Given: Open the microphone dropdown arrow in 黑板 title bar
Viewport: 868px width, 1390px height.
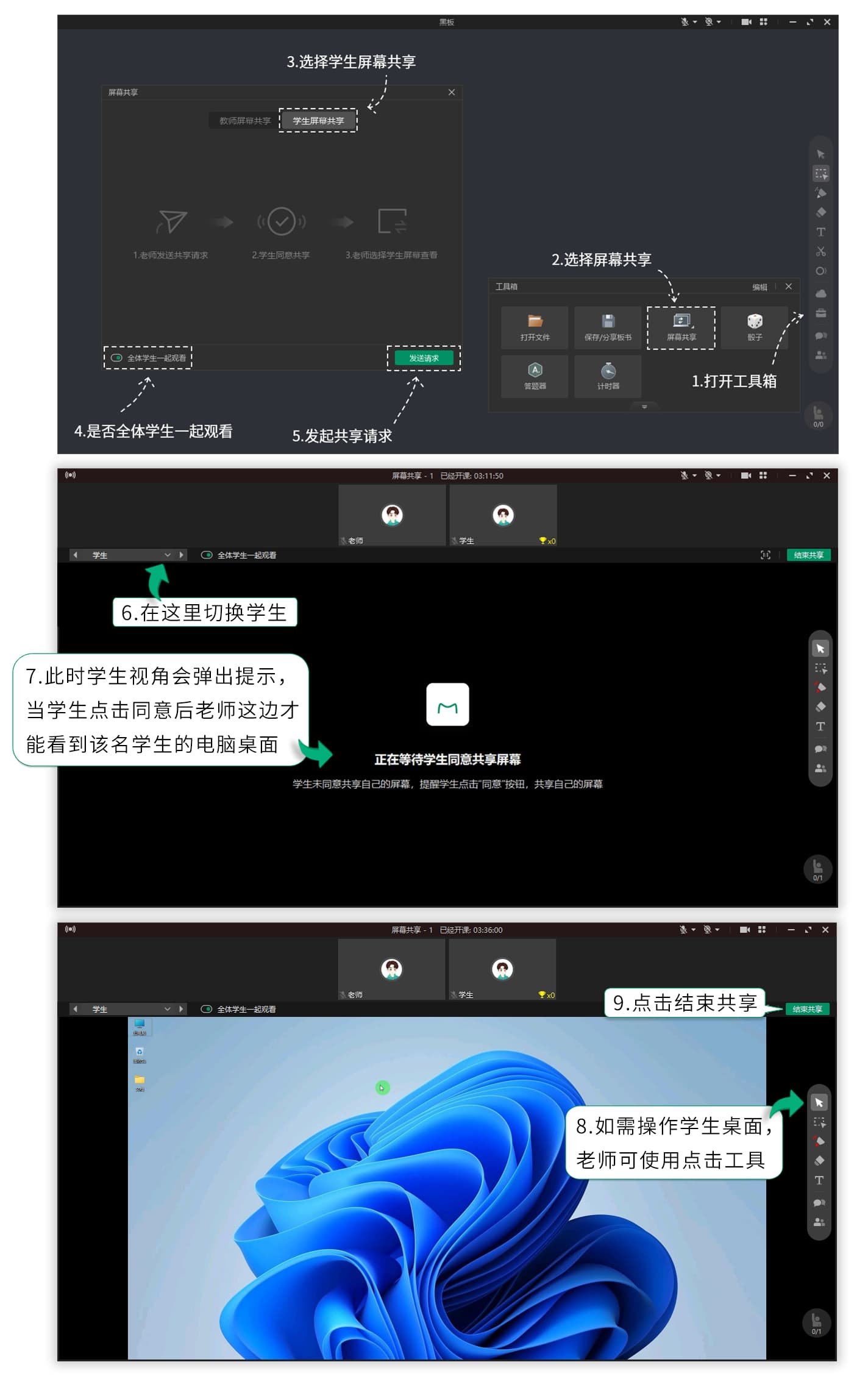Looking at the screenshot, I should coord(695,22).
